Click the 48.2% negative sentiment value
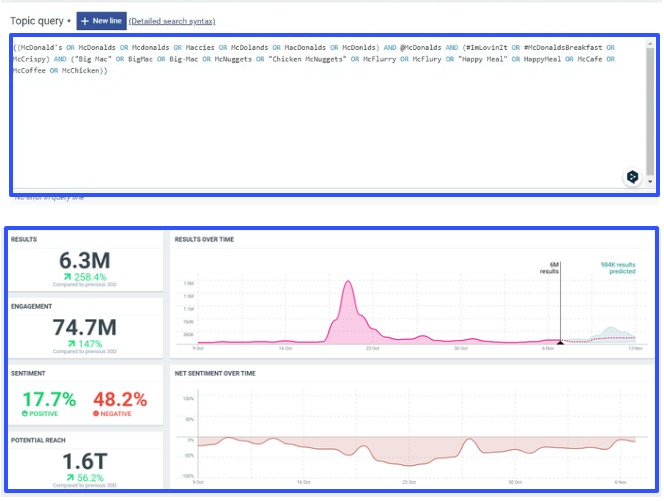 point(122,397)
